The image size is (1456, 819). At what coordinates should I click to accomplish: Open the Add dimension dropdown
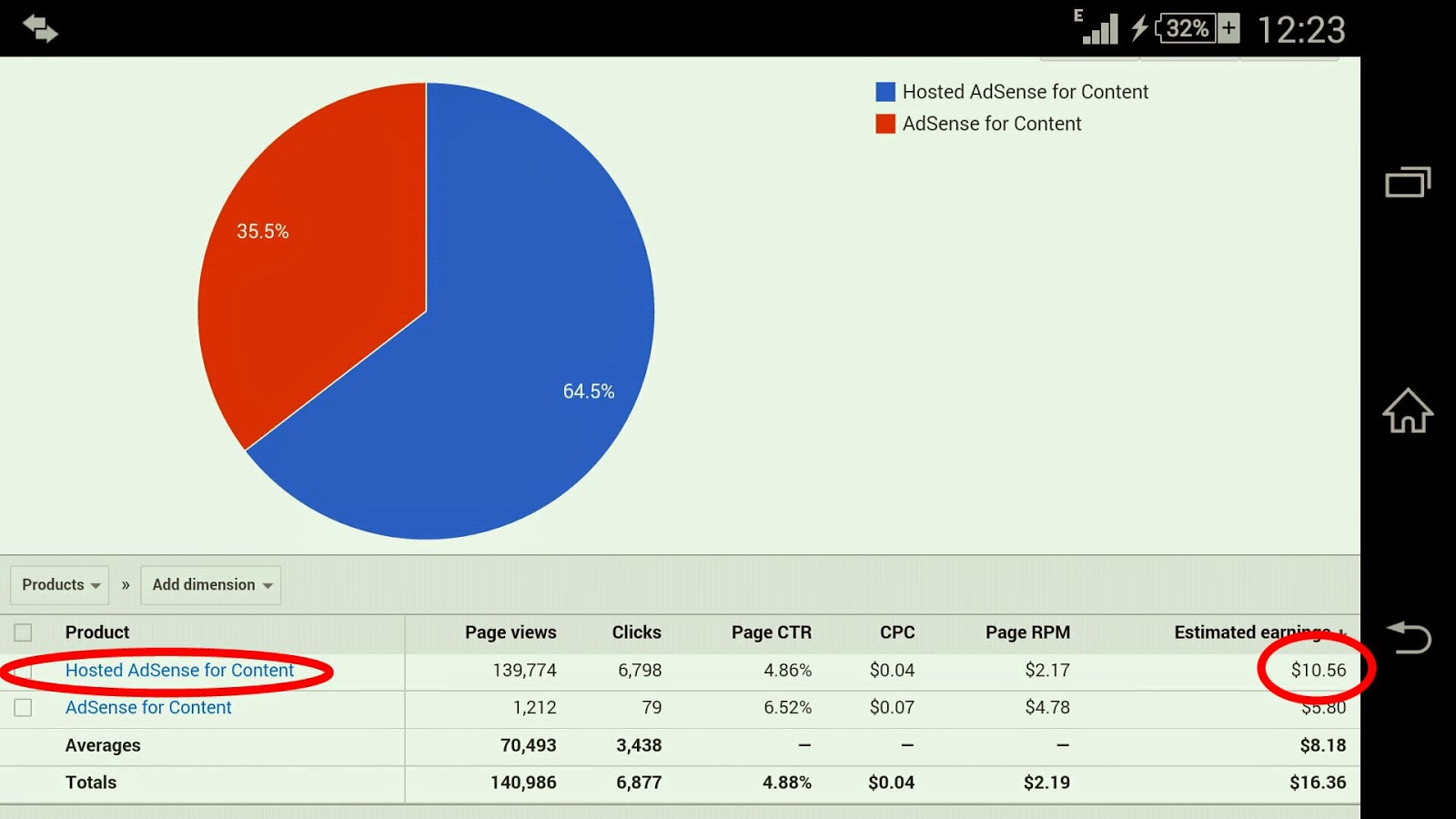pyautogui.click(x=210, y=585)
